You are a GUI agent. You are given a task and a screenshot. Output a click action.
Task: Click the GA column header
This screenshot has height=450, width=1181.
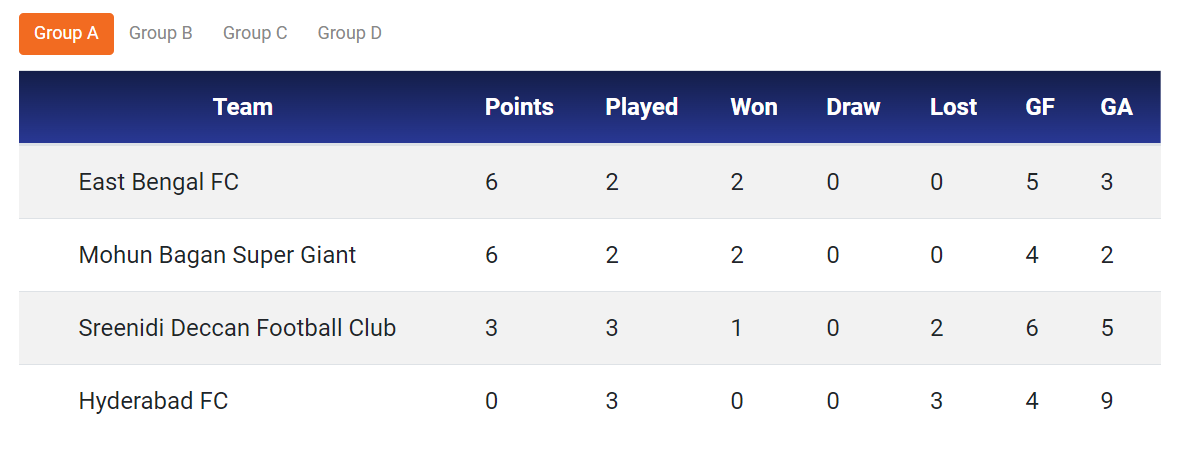click(x=1116, y=107)
